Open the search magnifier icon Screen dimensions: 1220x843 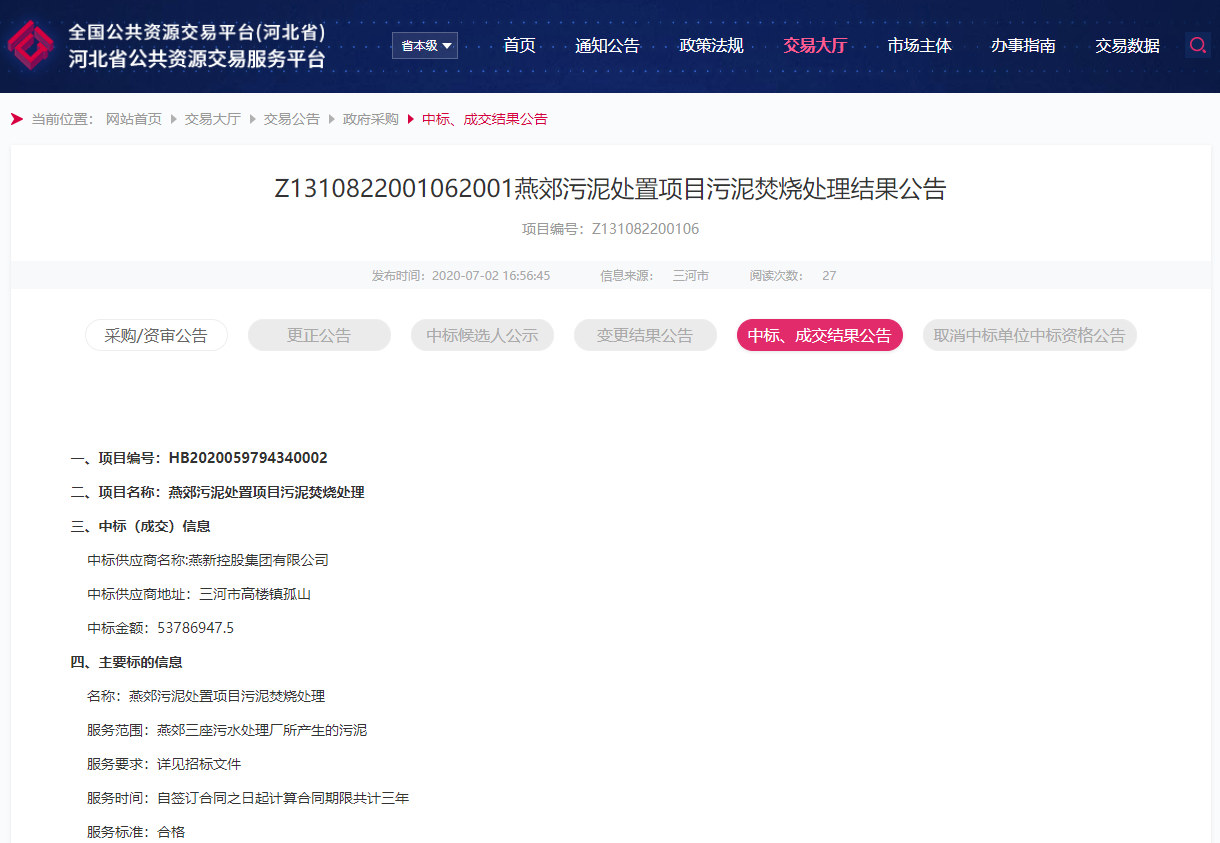tap(1197, 45)
